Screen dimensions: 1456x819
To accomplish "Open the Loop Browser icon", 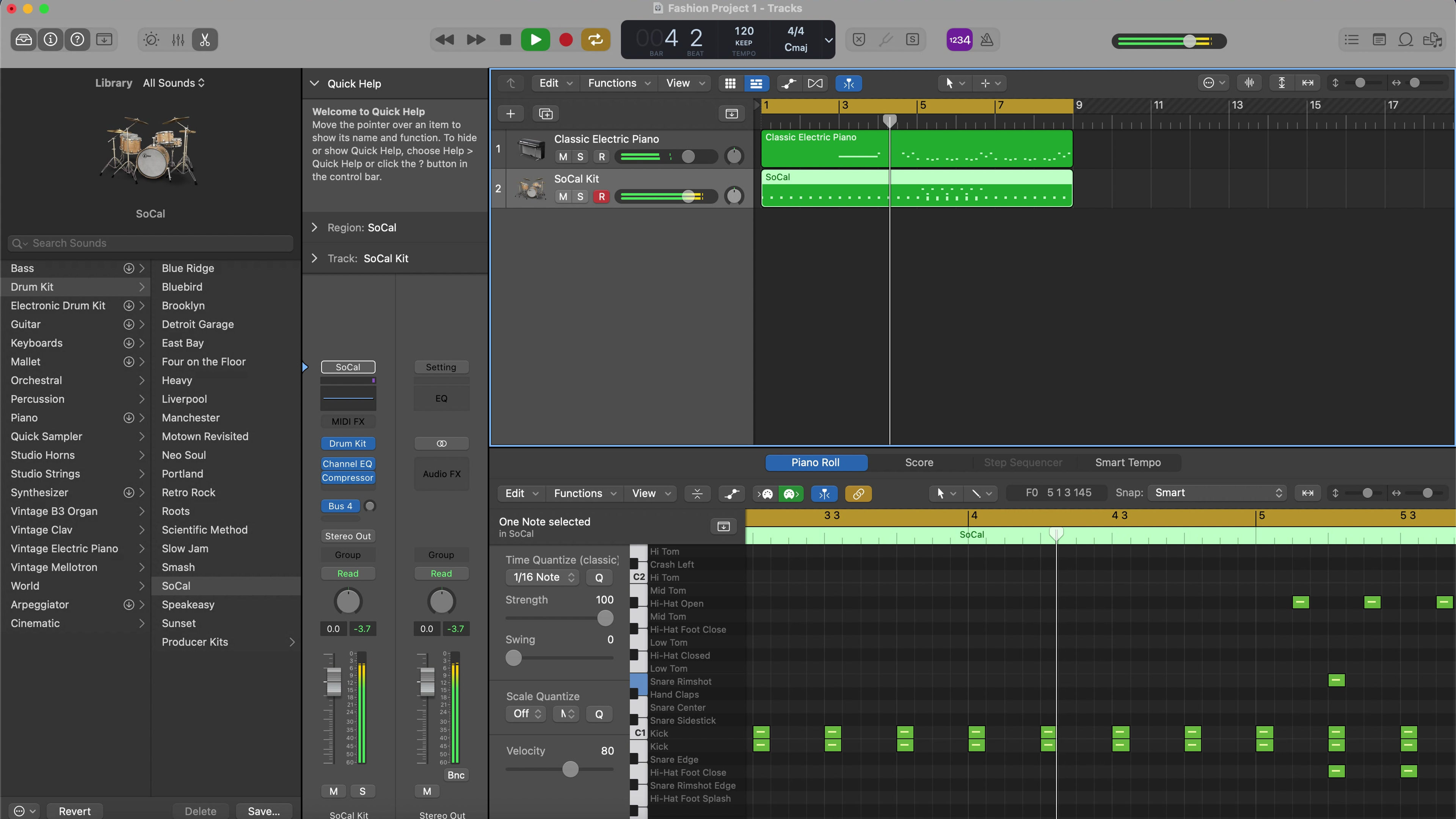I will pos(1406,39).
